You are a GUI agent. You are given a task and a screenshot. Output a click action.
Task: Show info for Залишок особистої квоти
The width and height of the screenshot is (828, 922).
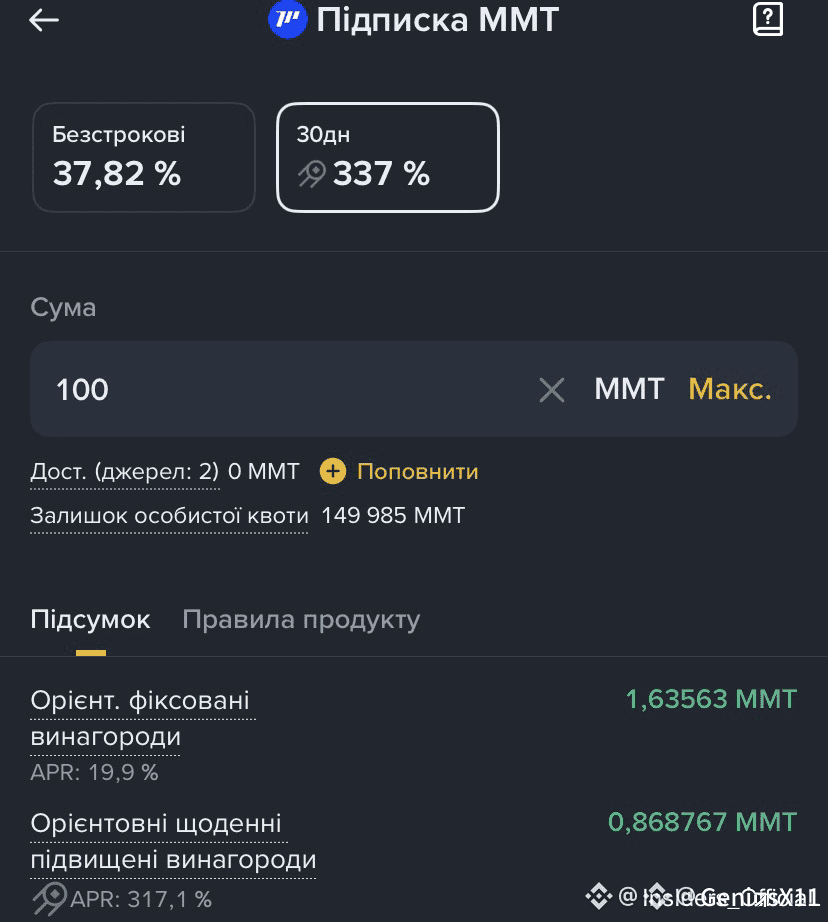[169, 516]
